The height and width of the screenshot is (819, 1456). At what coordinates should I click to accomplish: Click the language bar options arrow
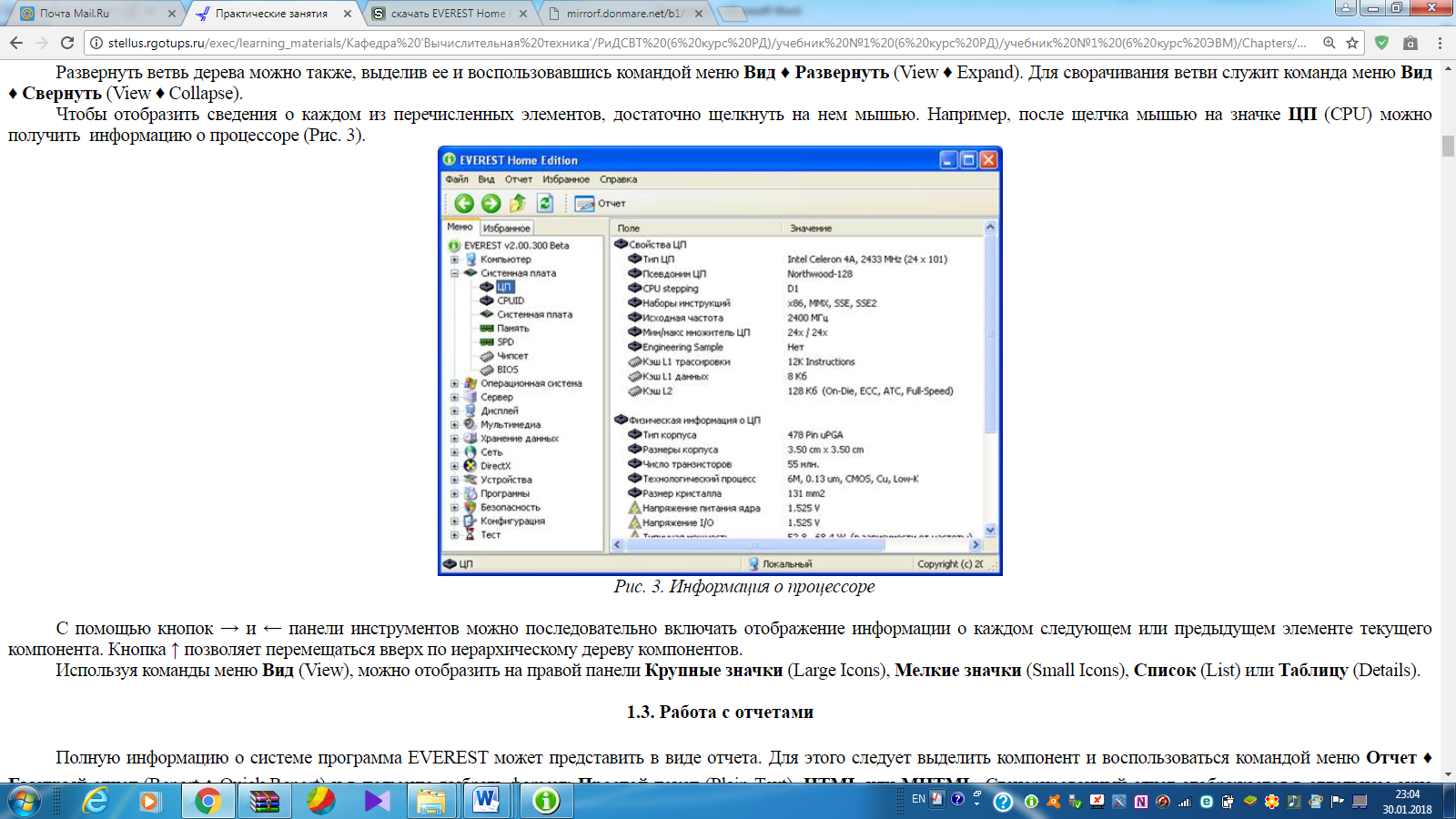coord(976,804)
